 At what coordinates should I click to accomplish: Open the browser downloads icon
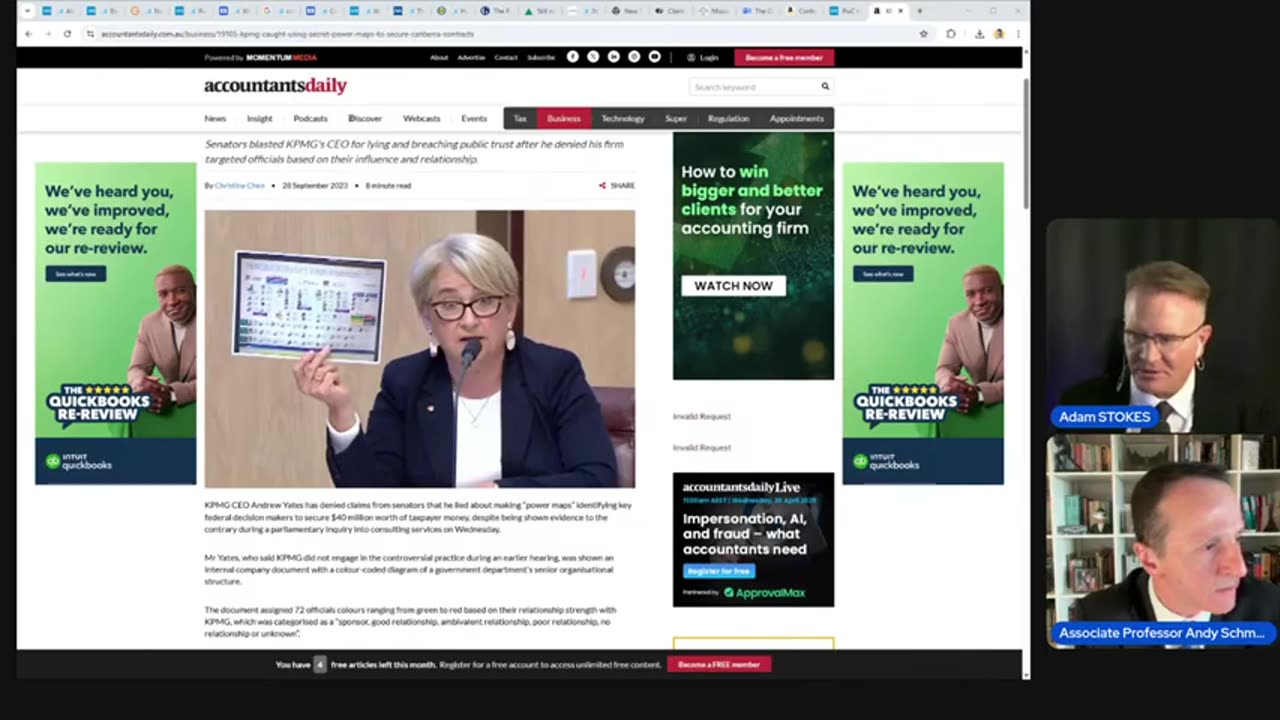click(x=979, y=33)
